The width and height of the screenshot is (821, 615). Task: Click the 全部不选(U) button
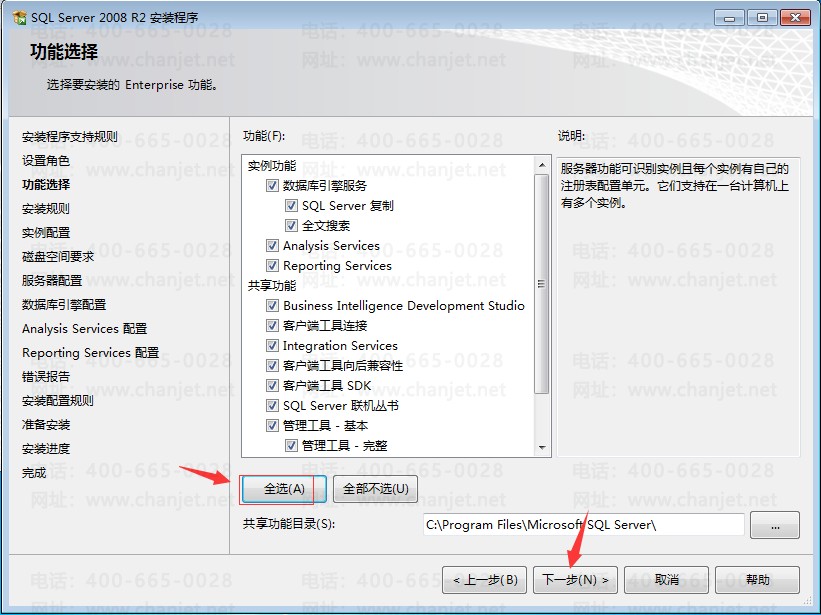375,489
